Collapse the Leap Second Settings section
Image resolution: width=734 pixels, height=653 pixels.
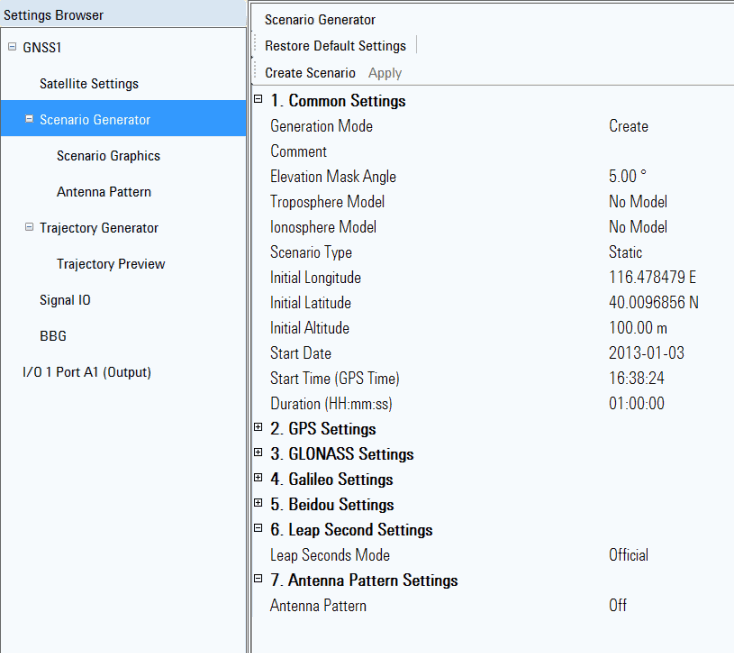point(258,529)
